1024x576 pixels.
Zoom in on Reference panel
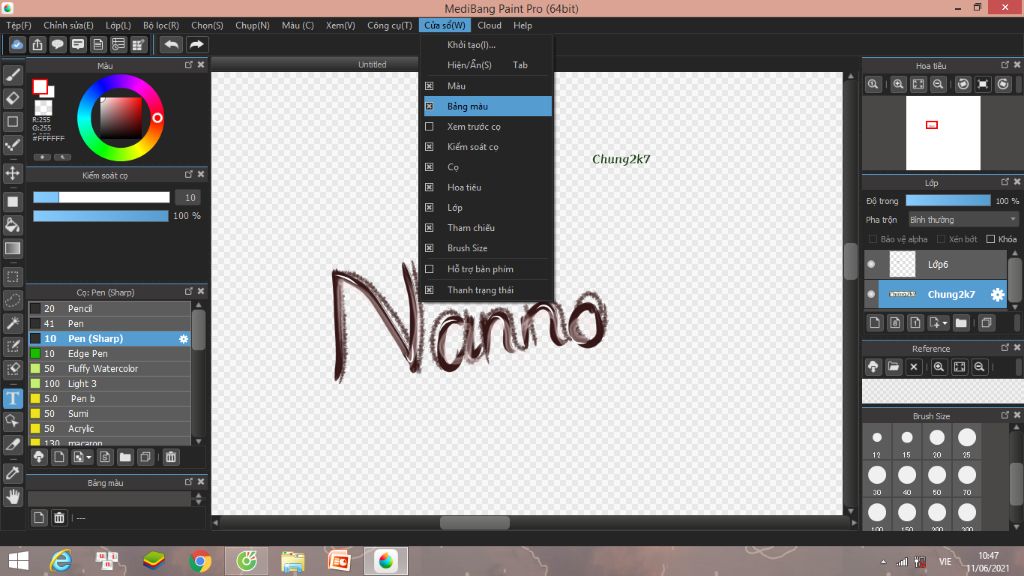click(x=938, y=367)
